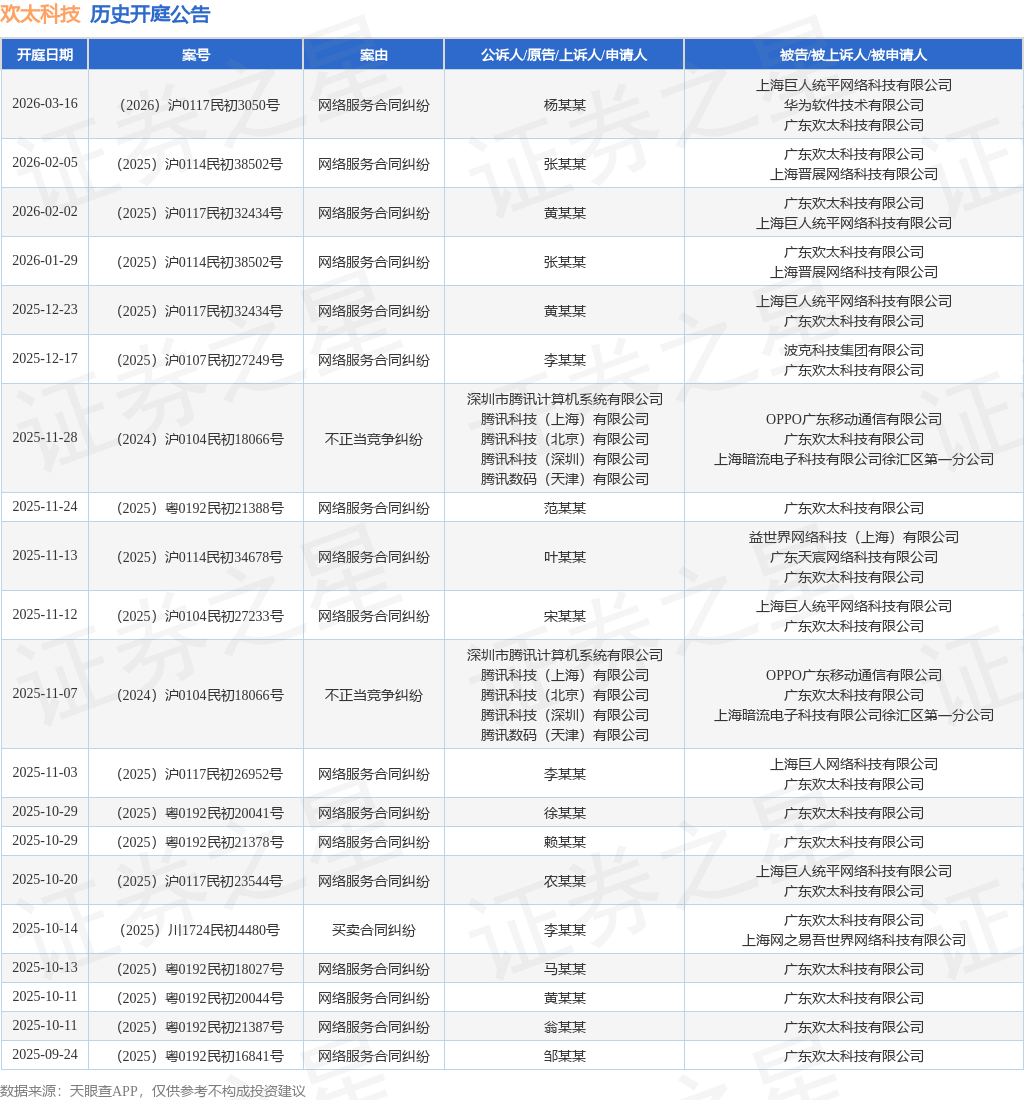Viewport: 1024px width, 1100px height.
Task: Click plaintiff 赖某某
Action: point(565,842)
